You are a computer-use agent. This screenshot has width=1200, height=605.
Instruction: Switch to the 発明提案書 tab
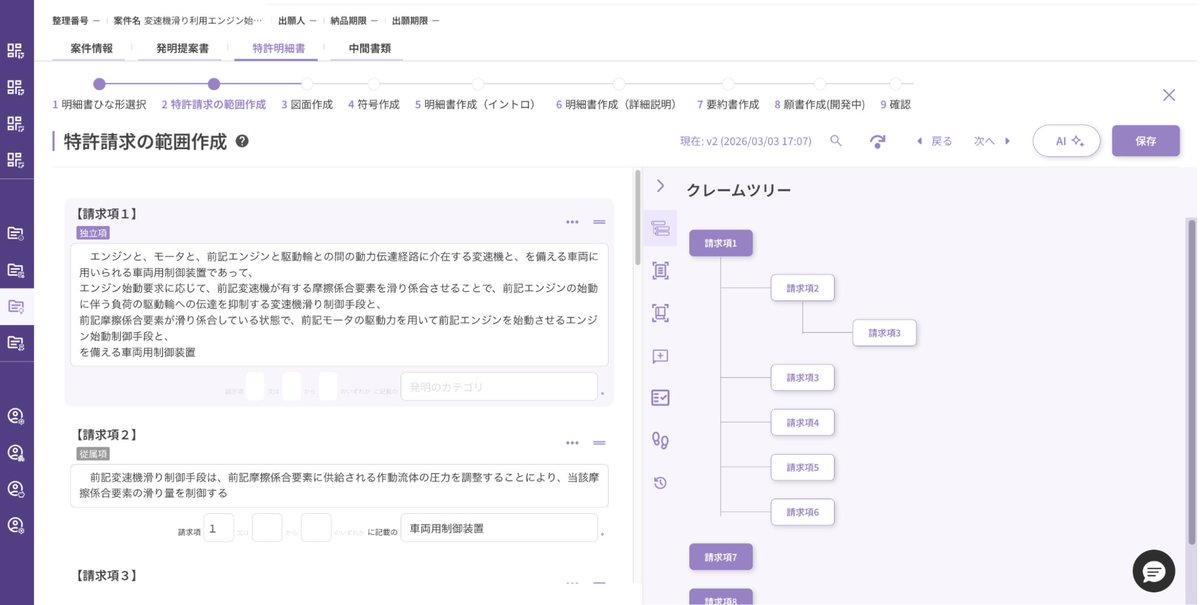(x=182, y=48)
